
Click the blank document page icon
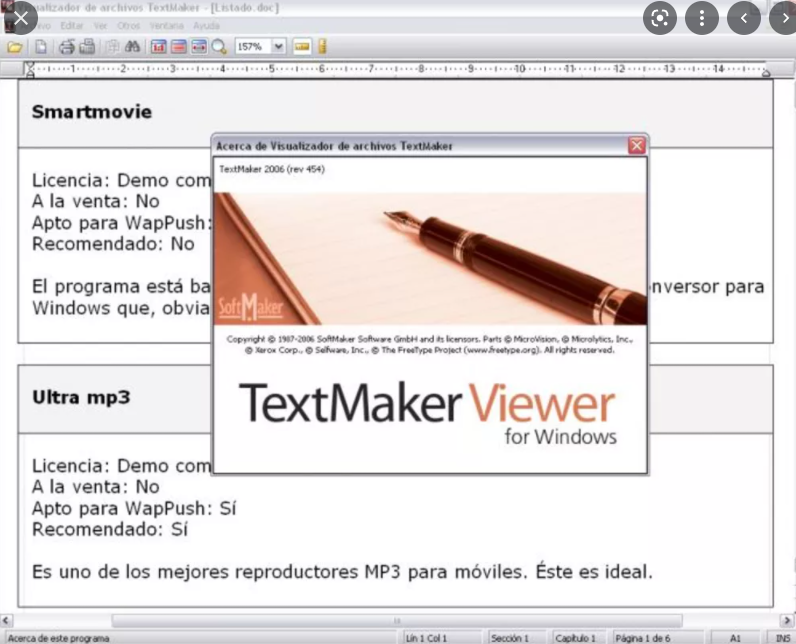[41, 47]
